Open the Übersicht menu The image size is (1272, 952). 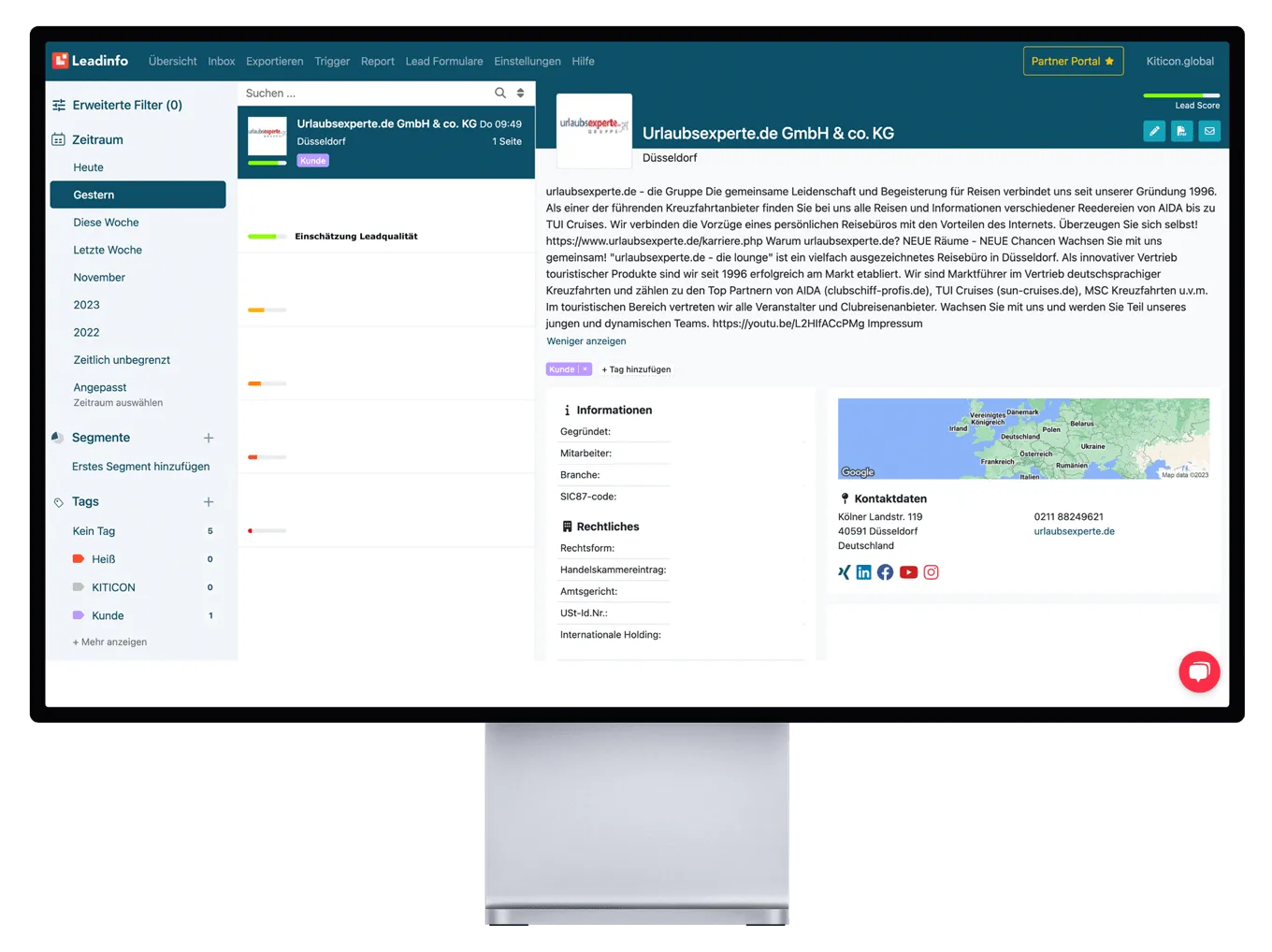(172, 61)
